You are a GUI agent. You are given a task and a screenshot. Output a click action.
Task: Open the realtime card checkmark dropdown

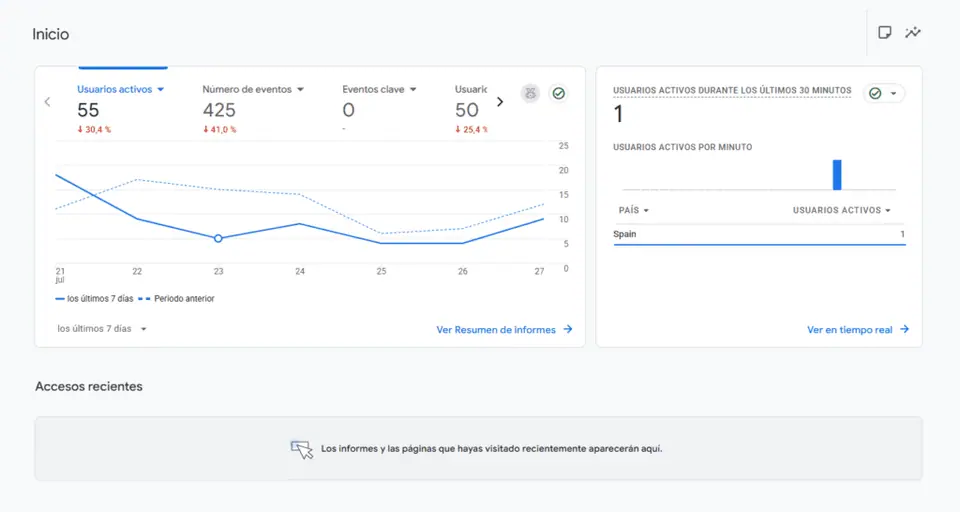[x=883, y=93]
